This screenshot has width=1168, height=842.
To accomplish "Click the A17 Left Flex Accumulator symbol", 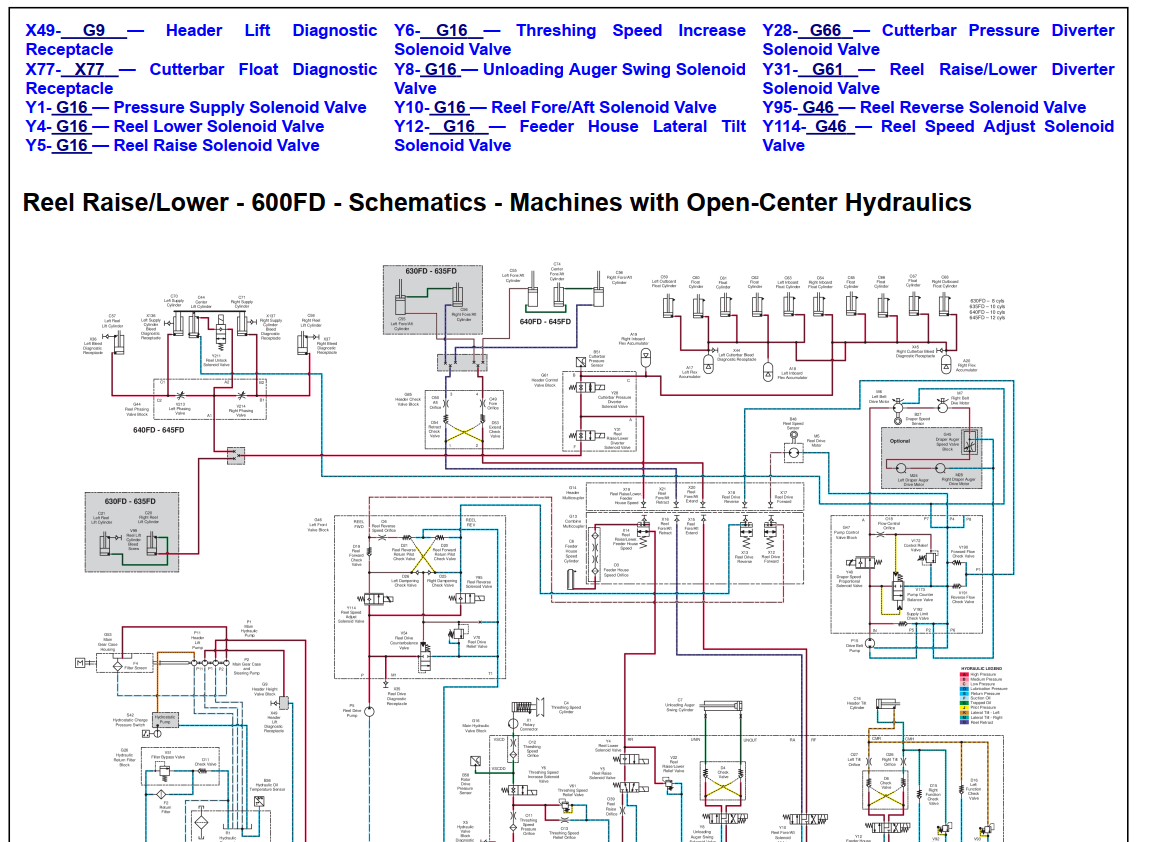I will 708,365.
